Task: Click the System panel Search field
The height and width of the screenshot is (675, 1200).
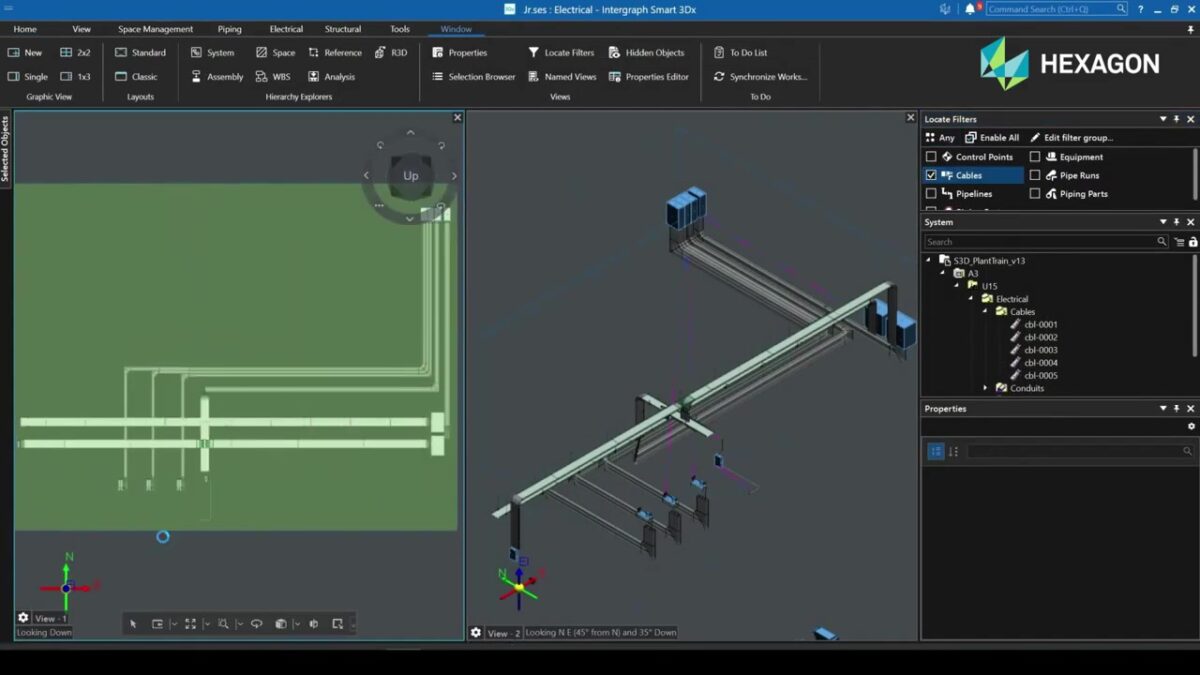Action: click(1046, 242)
